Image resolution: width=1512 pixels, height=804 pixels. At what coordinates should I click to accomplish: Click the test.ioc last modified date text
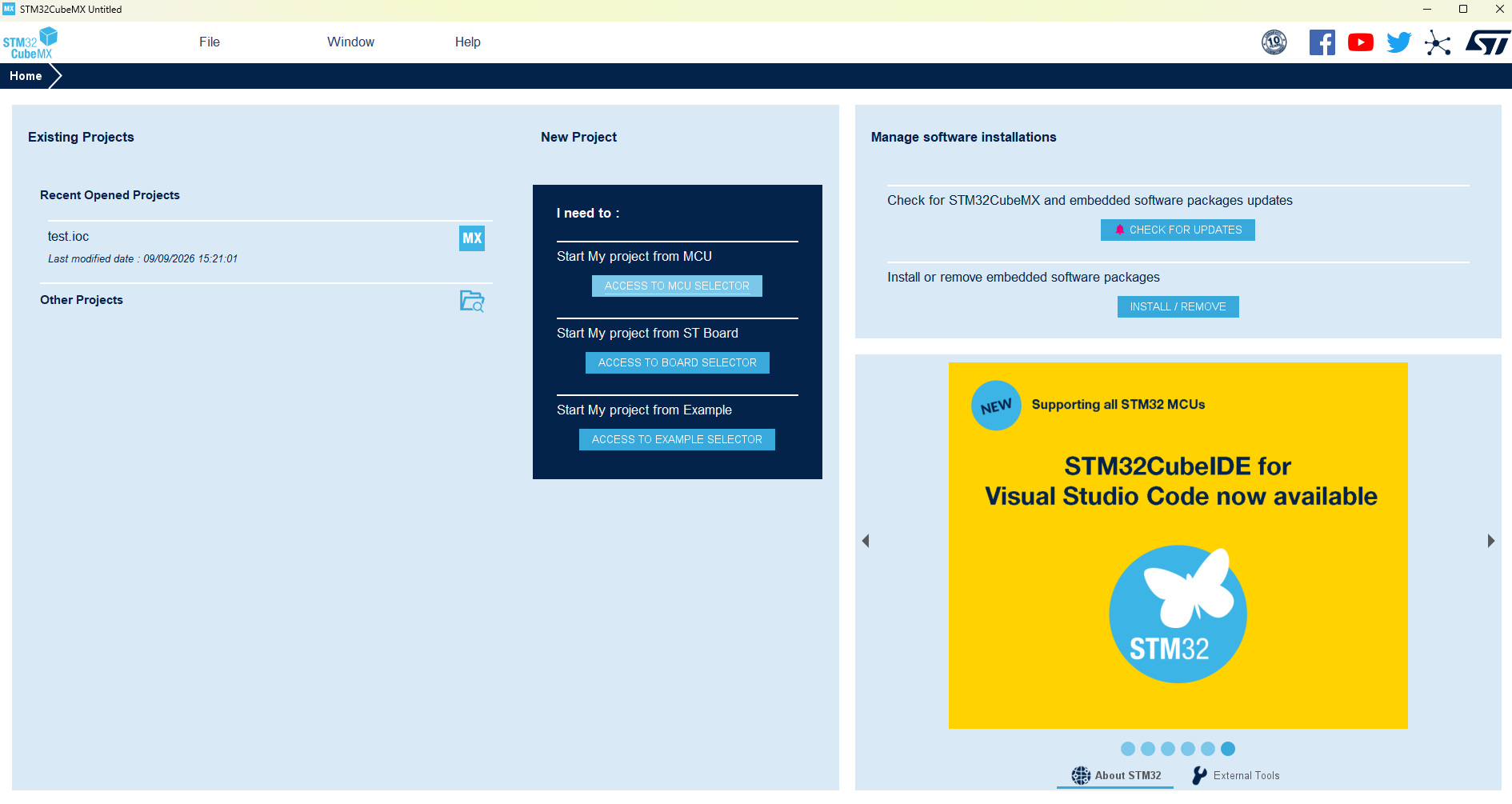pos(142,259)
